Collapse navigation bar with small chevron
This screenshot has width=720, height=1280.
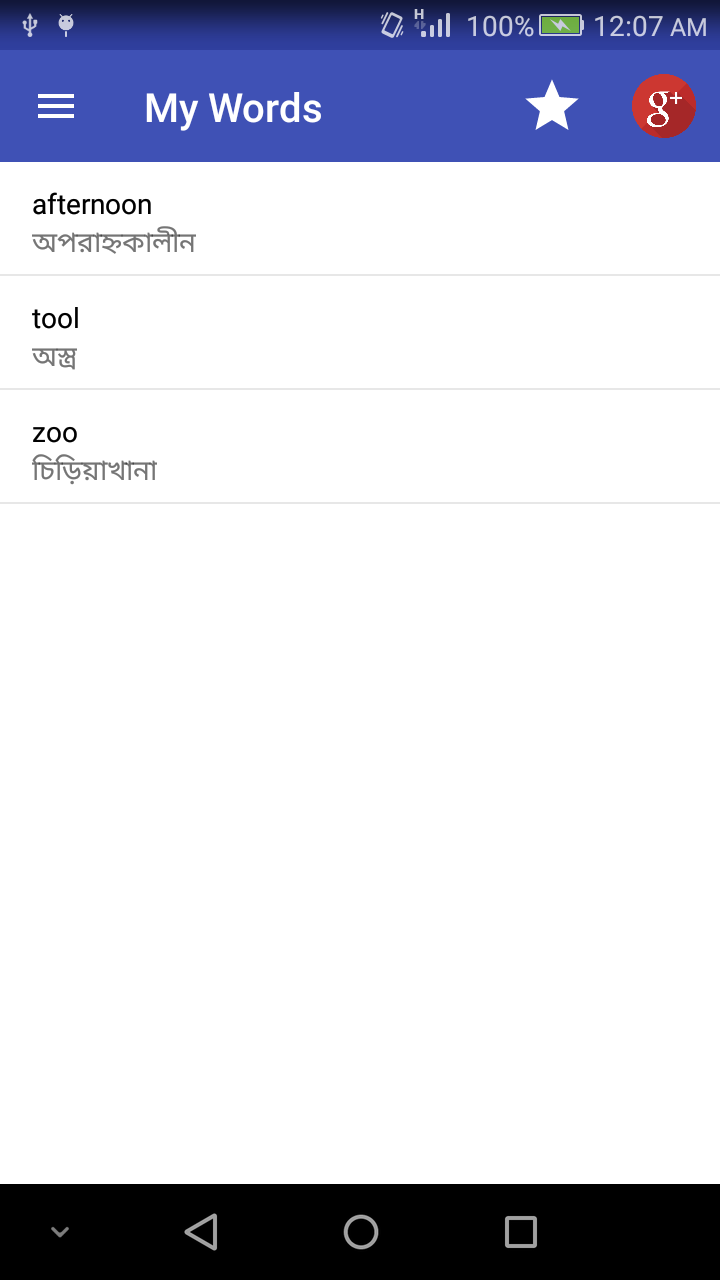(x=60, y=1232)
